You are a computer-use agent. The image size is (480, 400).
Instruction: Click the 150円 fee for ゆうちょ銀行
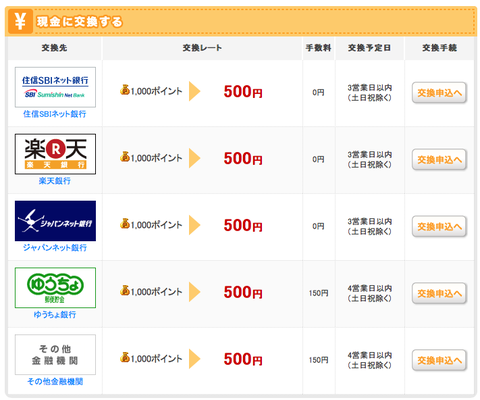(318, 293)
